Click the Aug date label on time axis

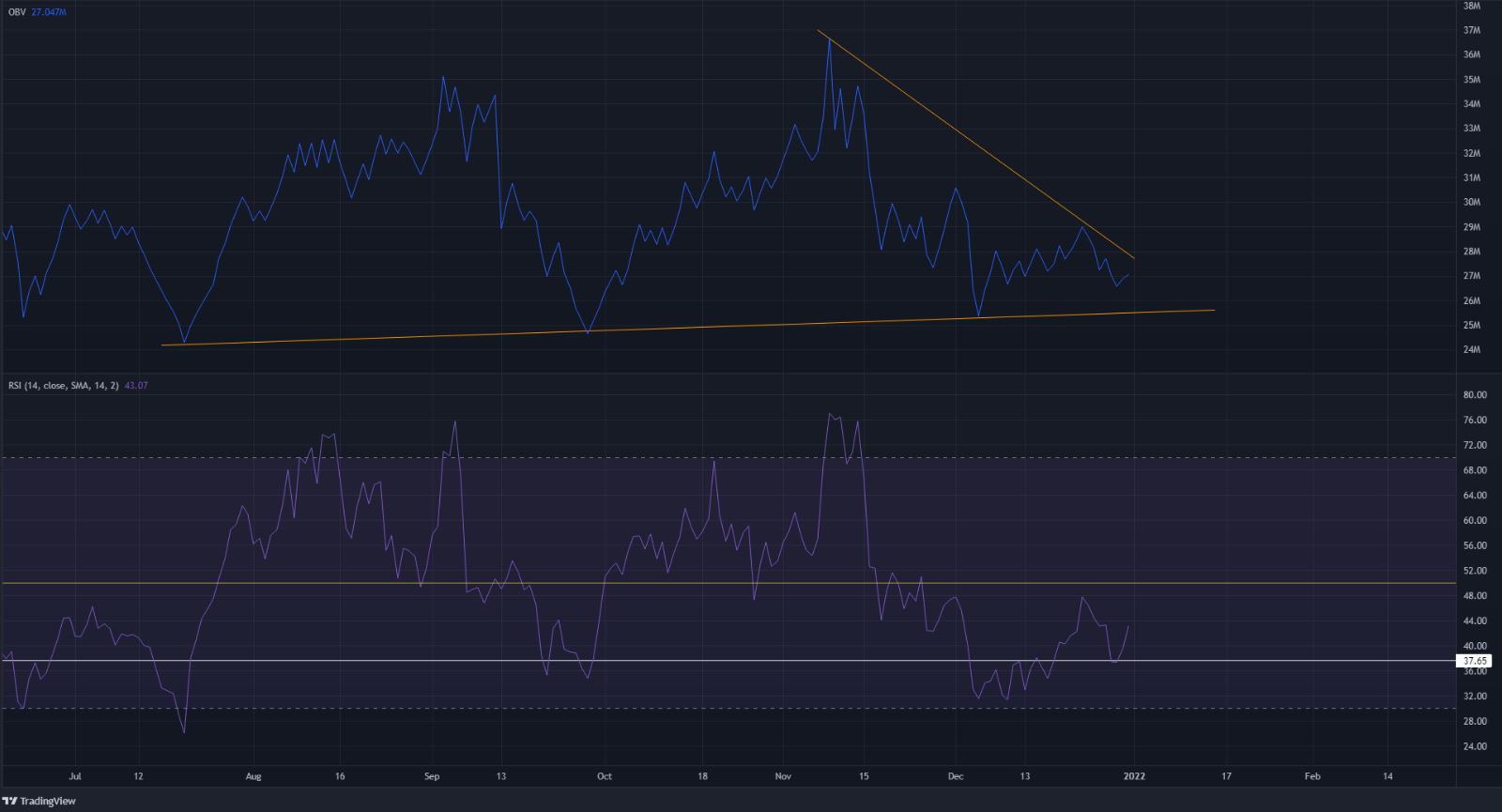pyautogui.click(x=252, y=776)
